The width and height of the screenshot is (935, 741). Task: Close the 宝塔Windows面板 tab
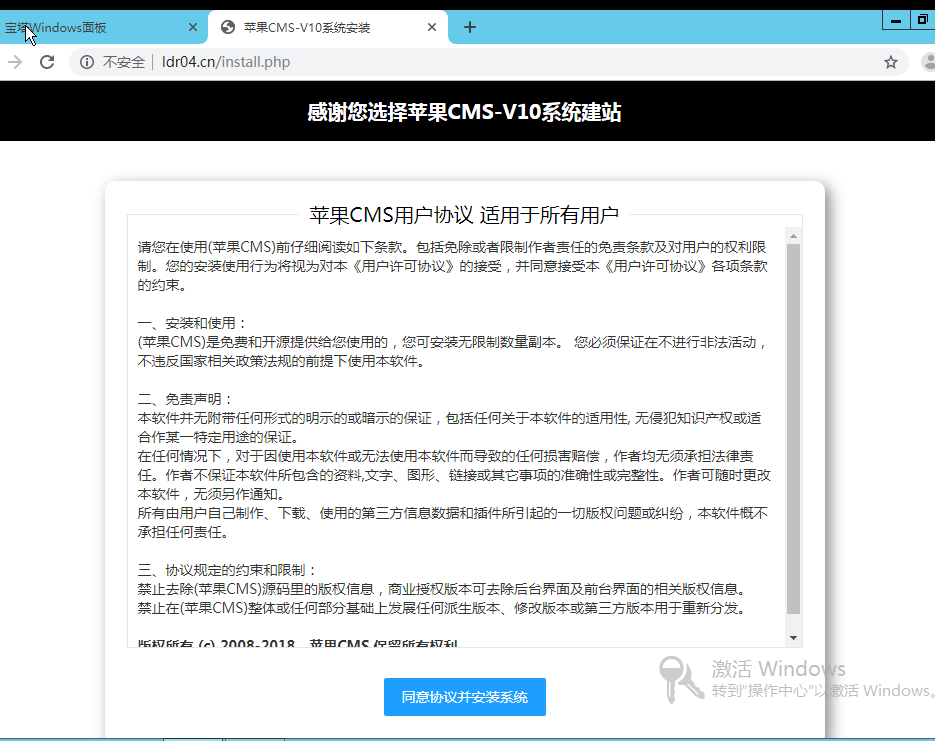point(193,27)
